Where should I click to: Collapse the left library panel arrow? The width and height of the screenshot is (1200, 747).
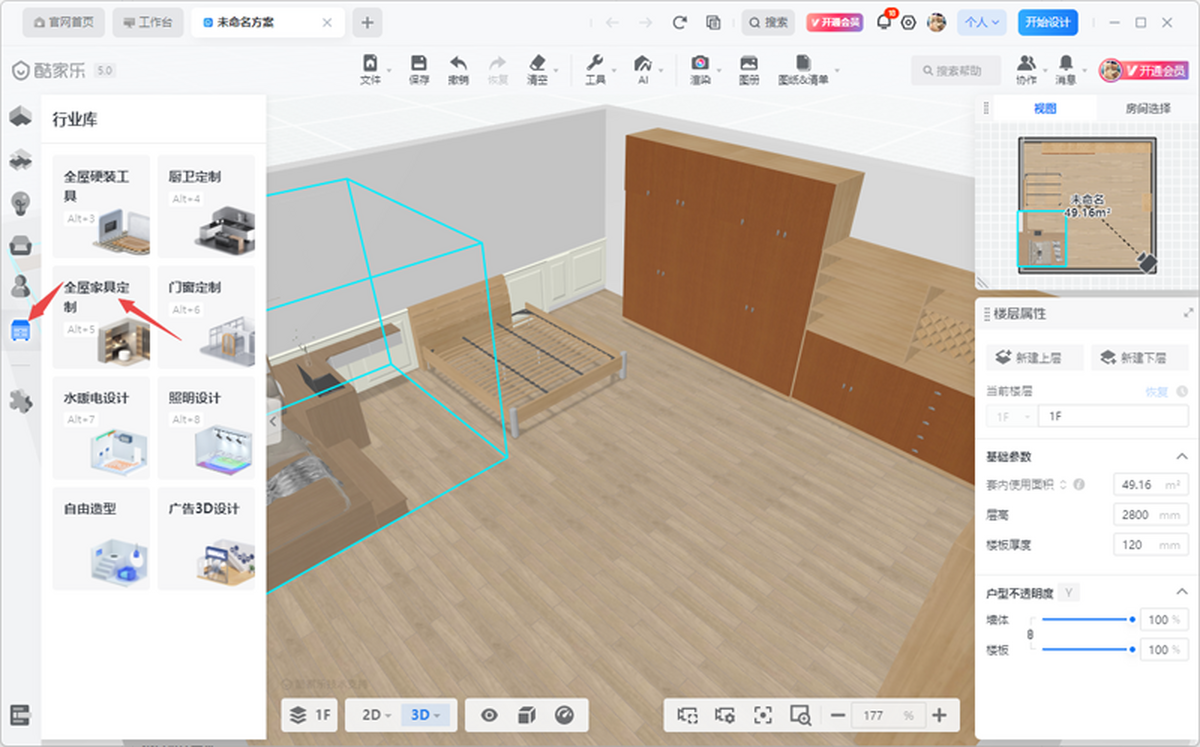click(x=273, y=422)
